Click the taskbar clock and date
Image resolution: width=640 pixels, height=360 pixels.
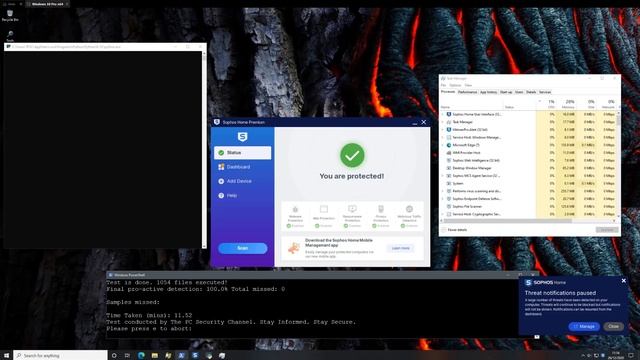(x=616, y=356)
